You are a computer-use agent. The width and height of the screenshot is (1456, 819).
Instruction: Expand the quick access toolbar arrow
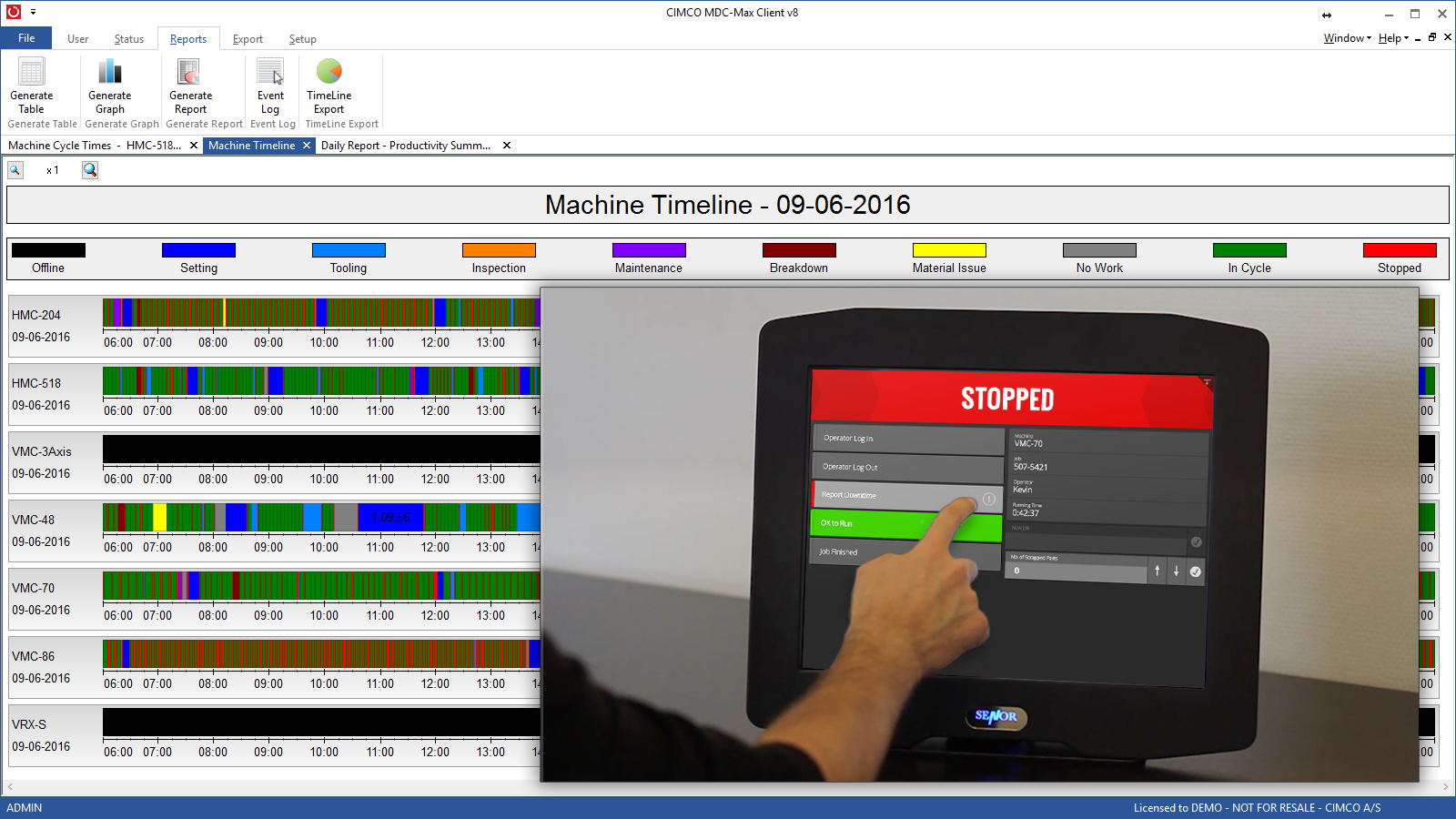33,12
